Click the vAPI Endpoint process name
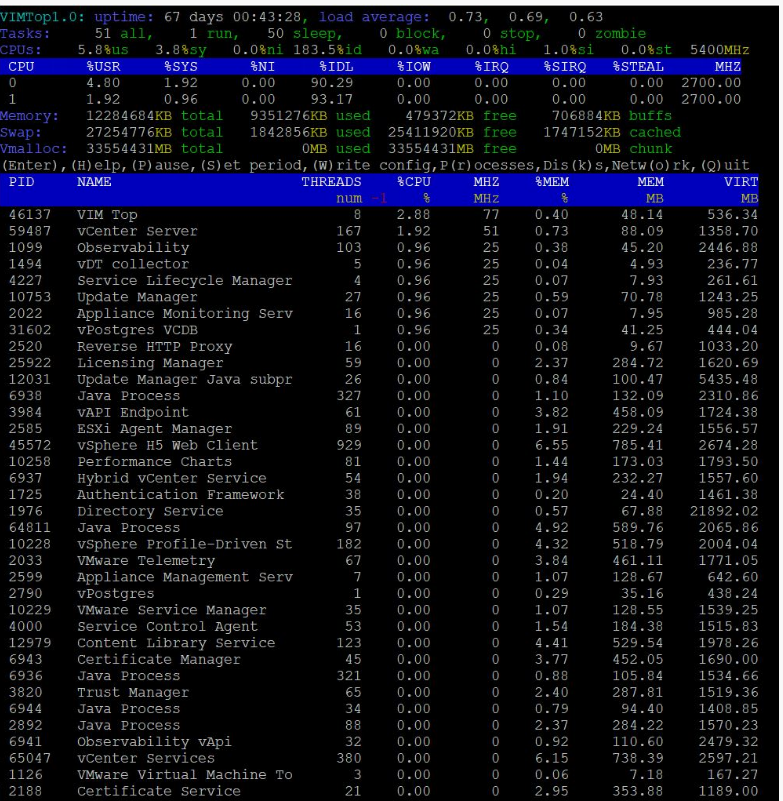 133,412
